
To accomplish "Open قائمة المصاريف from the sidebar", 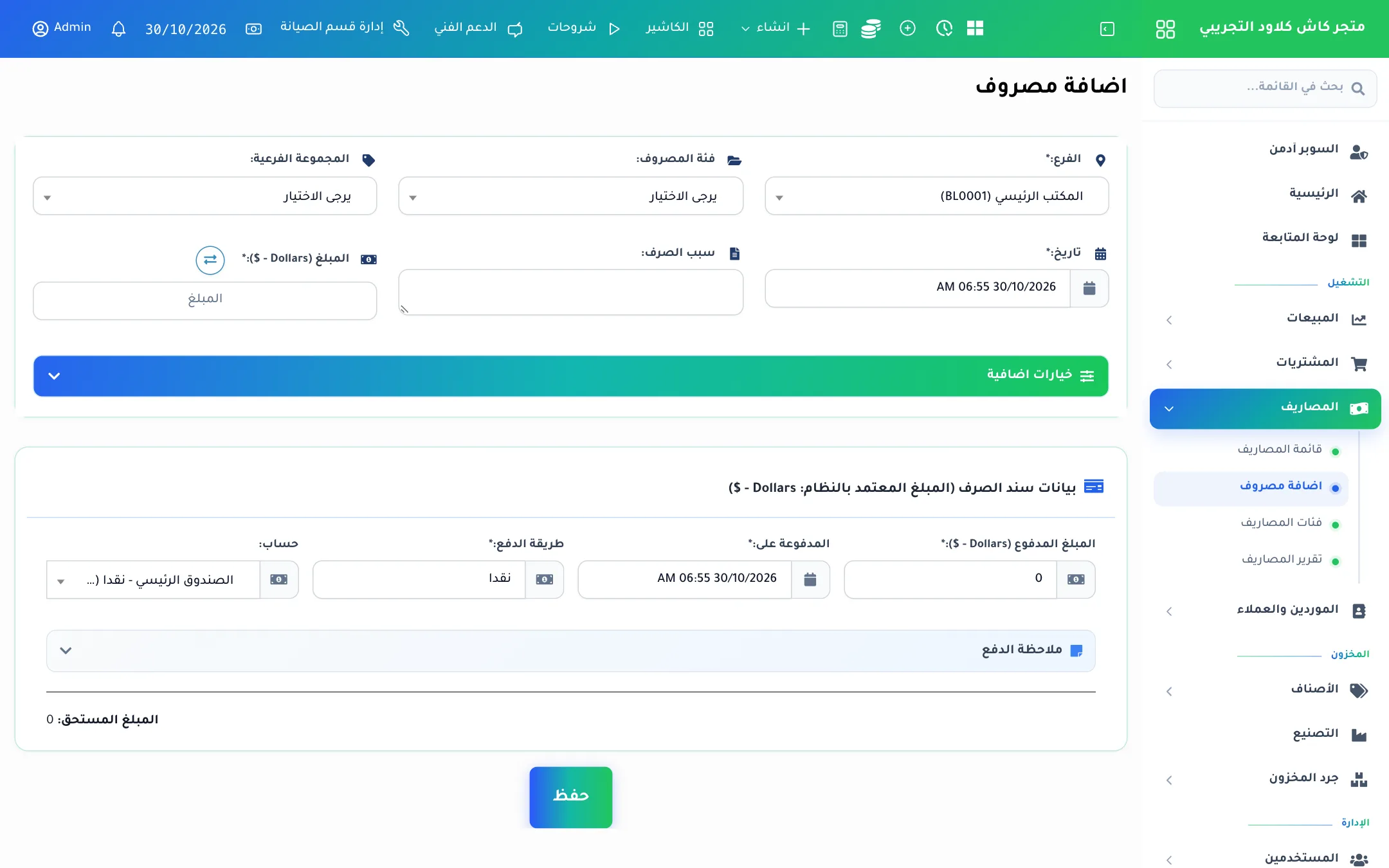I will pyautogui.click(x=1280, y=449).
